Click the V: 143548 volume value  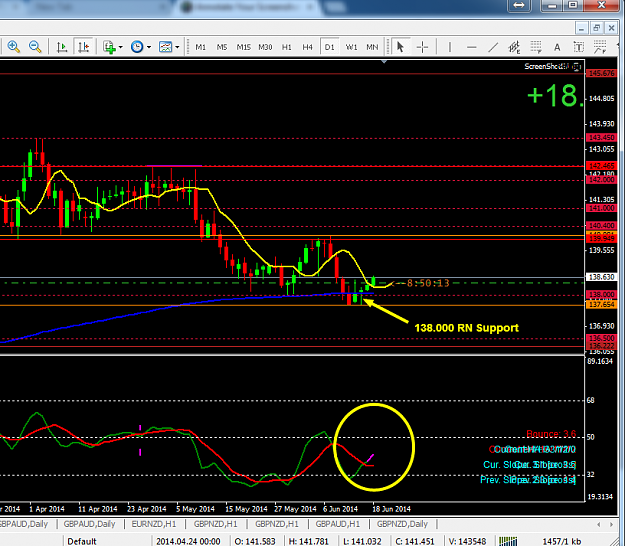coord(467,541)
